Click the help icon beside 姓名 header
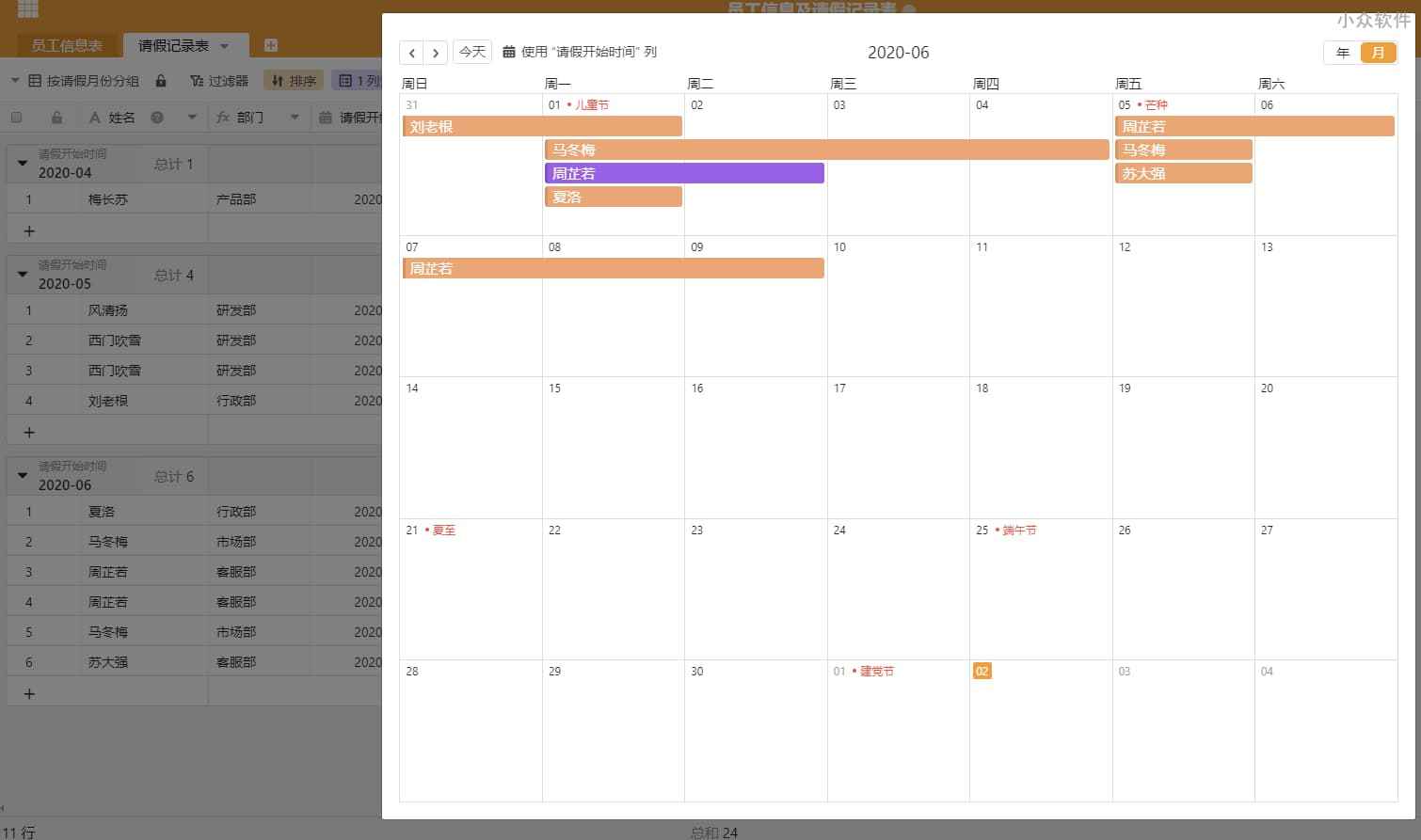This screenshot has height=840, width=1421. click(x=157, y=118)
